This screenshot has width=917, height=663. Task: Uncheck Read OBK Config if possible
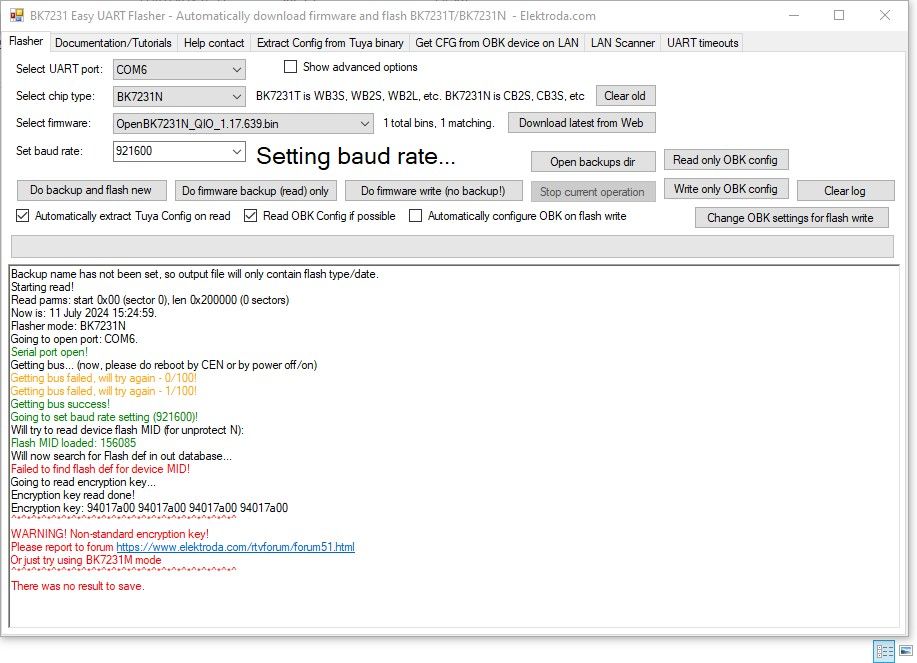pos(250,216)
